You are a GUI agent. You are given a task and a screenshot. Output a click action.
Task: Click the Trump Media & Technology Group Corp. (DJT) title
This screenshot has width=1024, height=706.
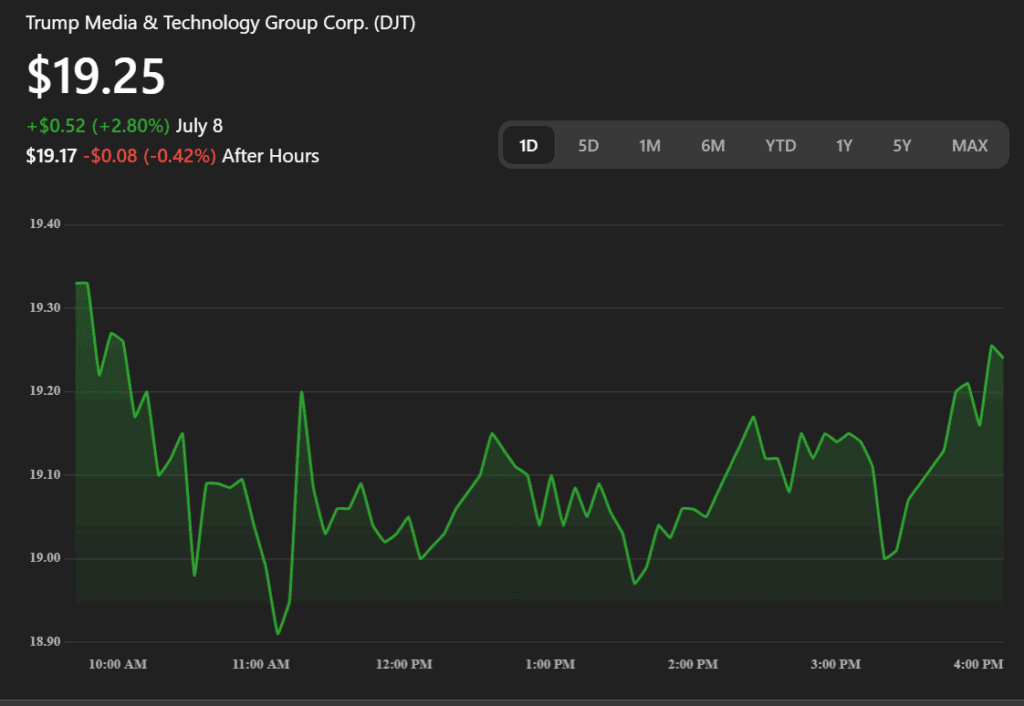coord(221,23)
